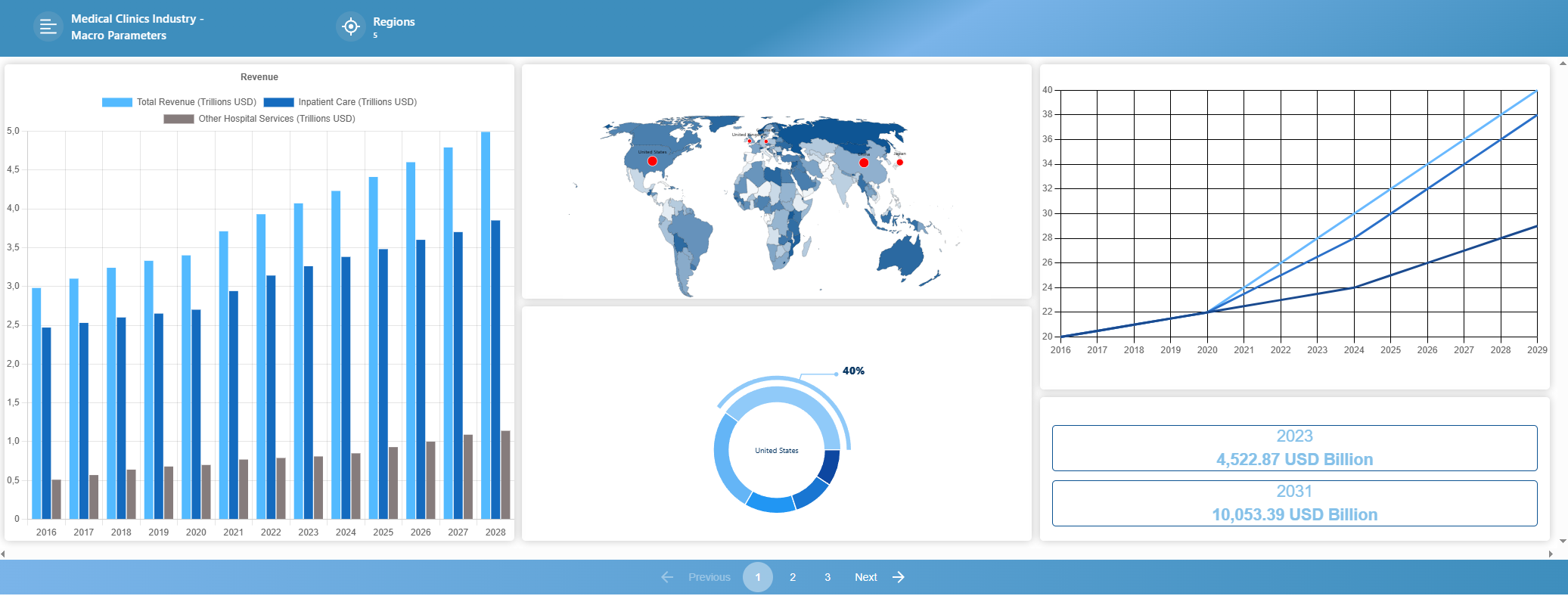Click the Regions target icon
Screen dimensions: 1568x596
[x=350, y=27]
